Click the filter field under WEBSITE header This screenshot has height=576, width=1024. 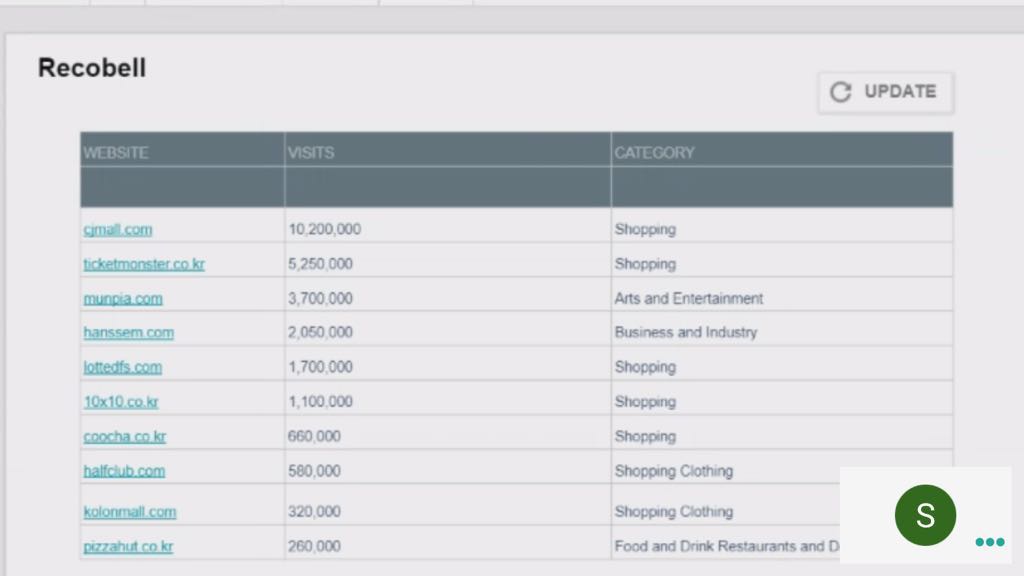pos(182,187)
